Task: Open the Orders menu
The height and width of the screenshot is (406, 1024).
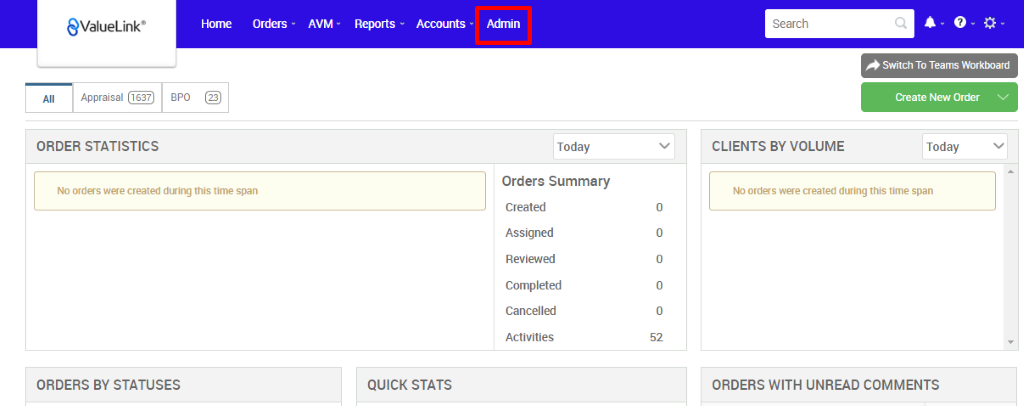Action: coord(274,23)
